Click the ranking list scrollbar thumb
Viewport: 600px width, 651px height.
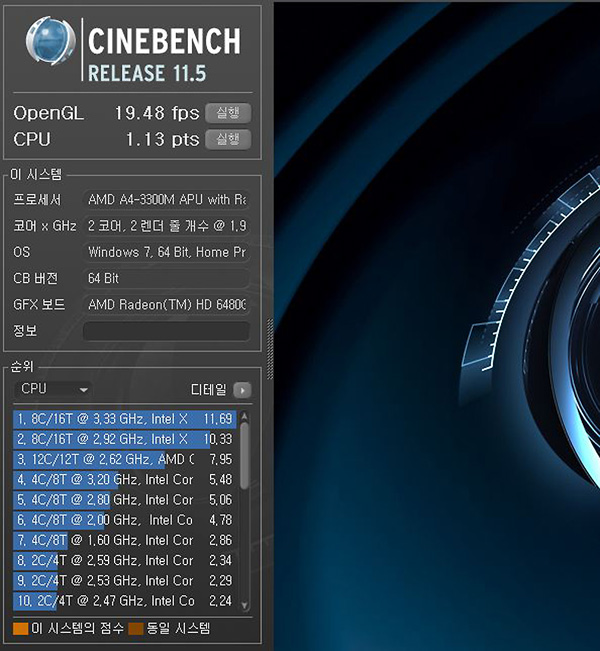pos(245,455)
